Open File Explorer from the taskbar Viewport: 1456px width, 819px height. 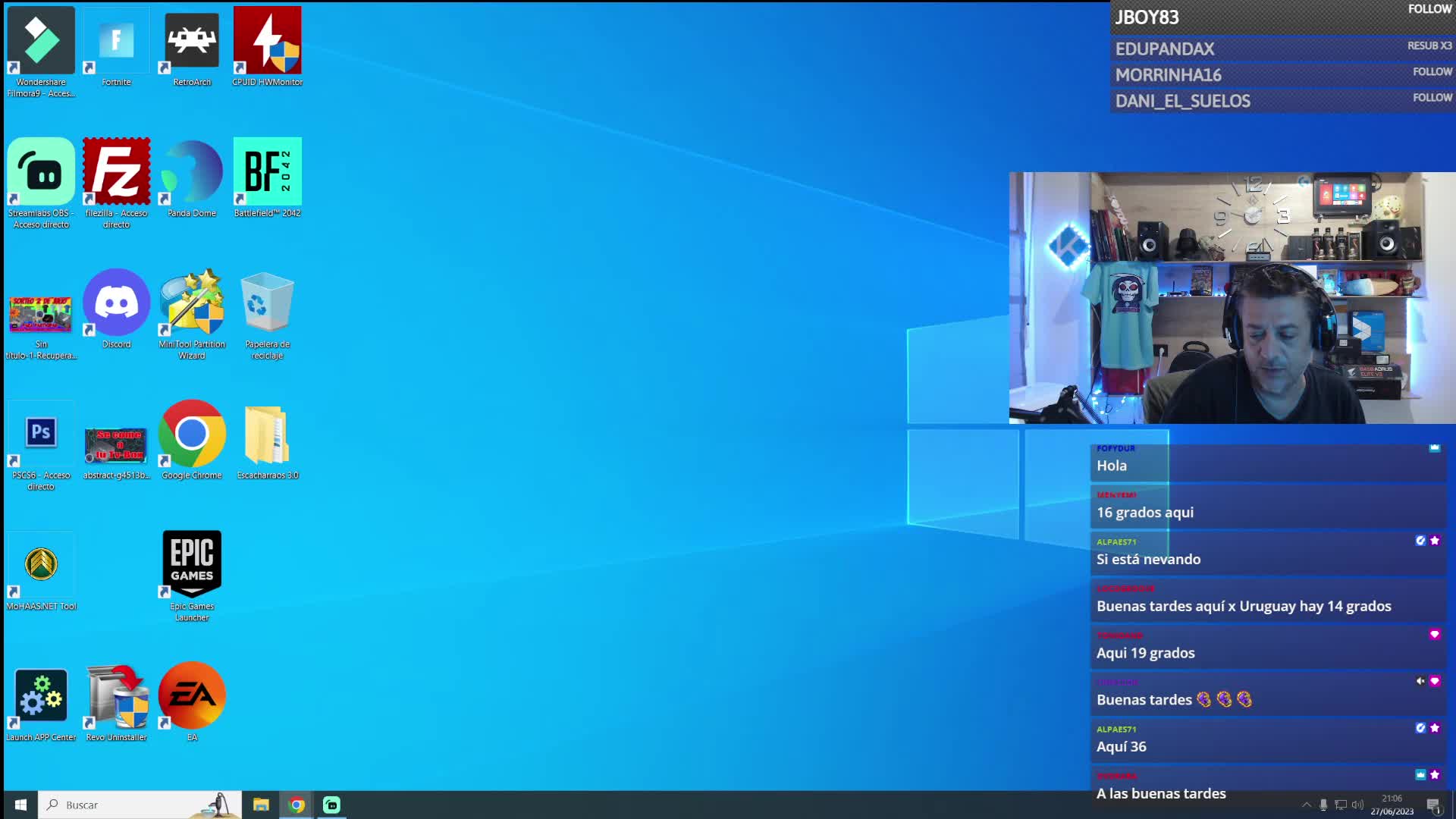coord(261,805)
